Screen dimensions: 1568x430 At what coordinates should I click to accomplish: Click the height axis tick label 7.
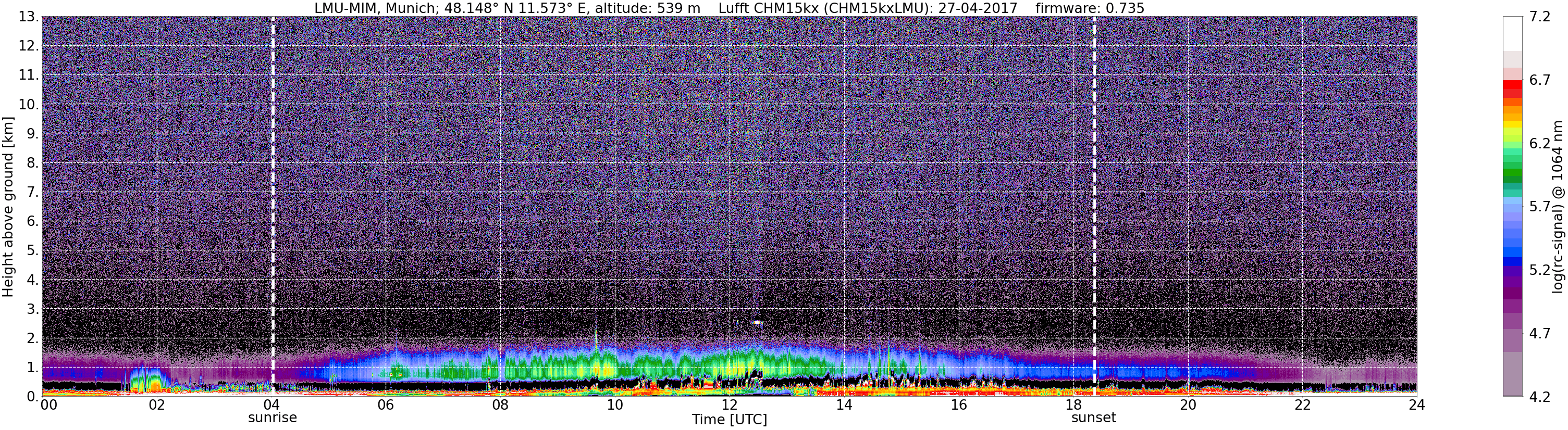(x=33, y=192)
